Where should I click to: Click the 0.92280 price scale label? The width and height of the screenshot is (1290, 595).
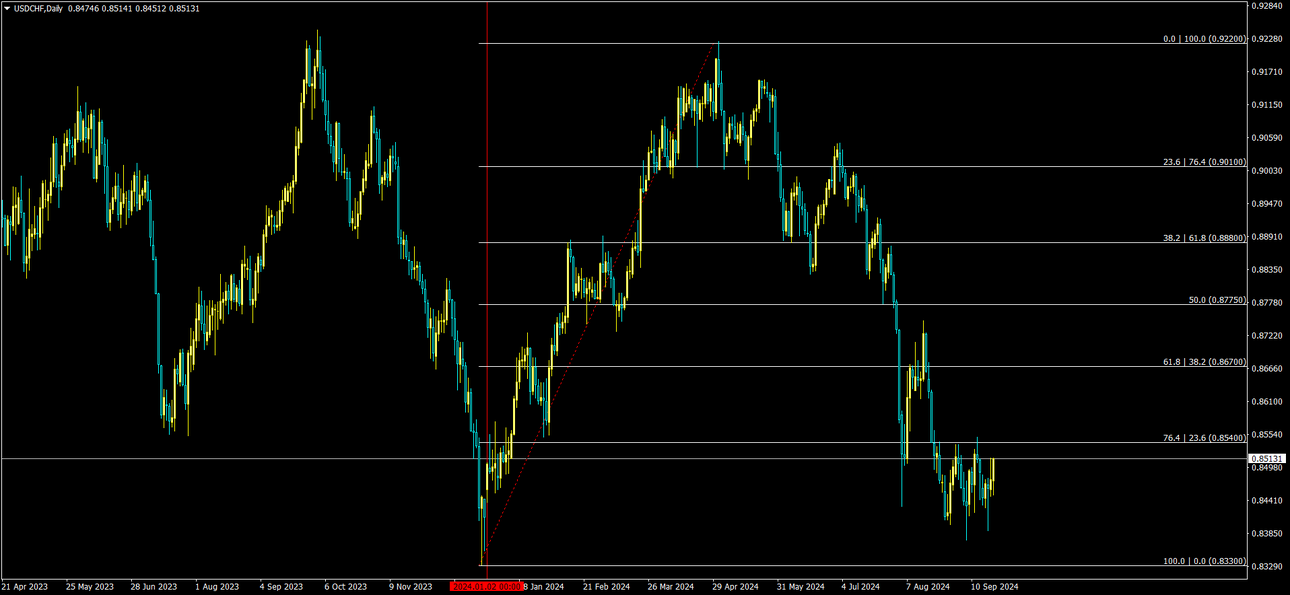[1266, 39]
